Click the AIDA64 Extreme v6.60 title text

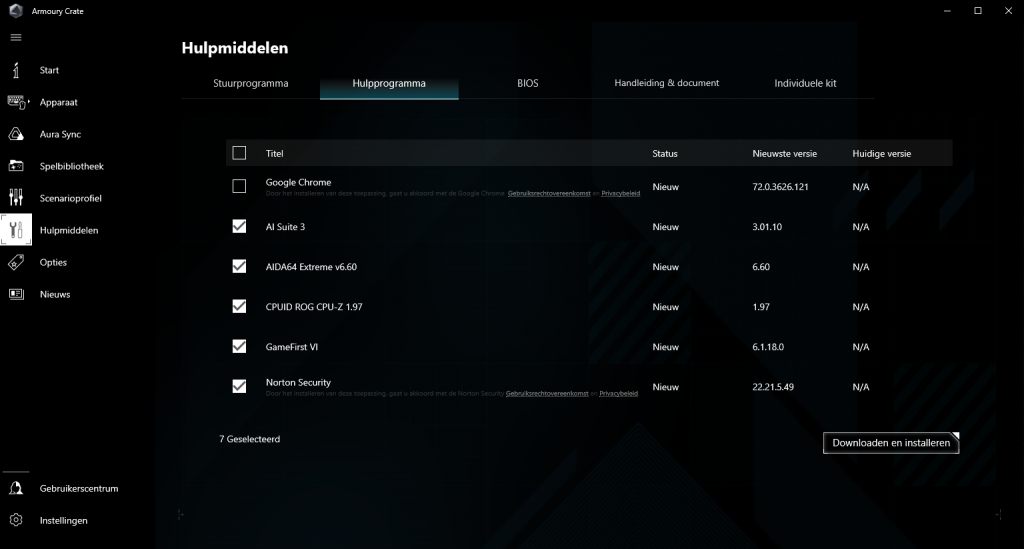point(311,266)
